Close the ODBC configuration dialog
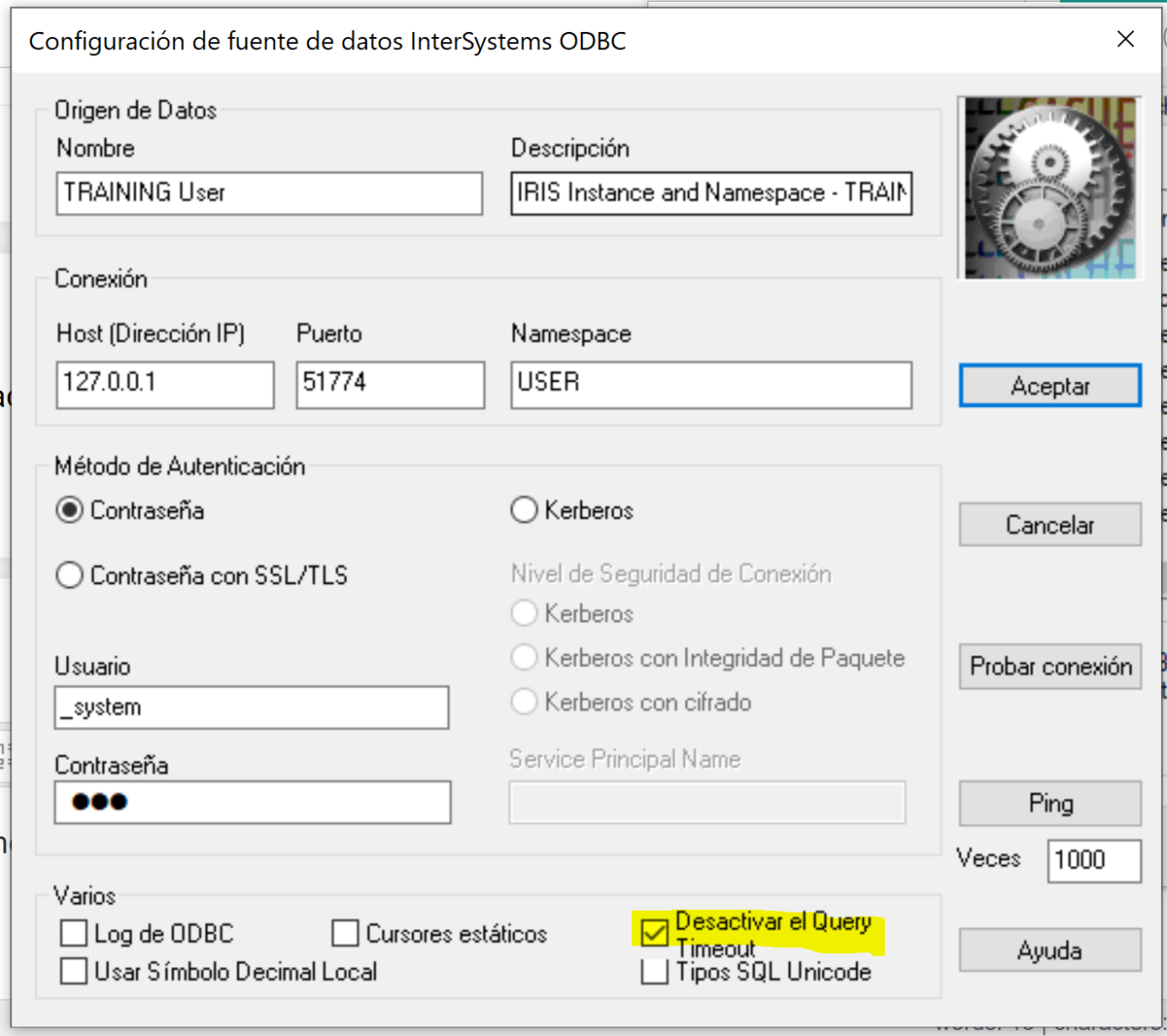This screenshot has width=1167, height=1036. (1125, 40)
